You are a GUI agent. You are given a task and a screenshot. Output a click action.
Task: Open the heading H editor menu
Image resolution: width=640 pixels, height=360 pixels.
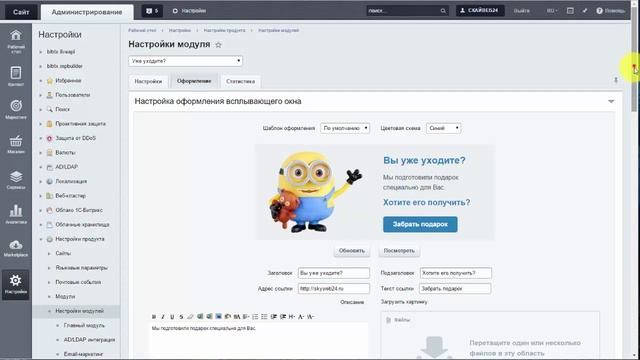point(292,317)
